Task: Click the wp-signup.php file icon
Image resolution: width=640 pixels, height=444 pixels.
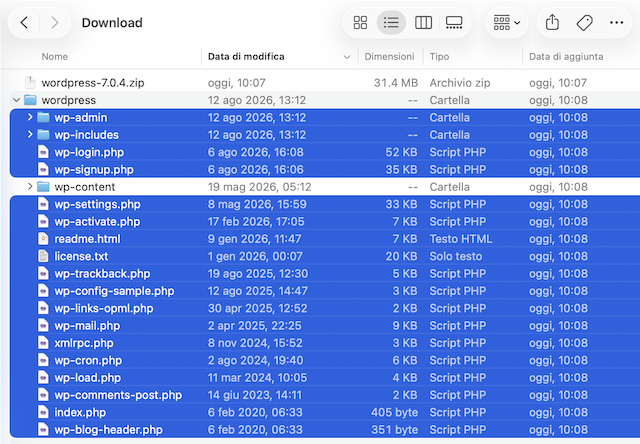Action: tap(43, 169)
